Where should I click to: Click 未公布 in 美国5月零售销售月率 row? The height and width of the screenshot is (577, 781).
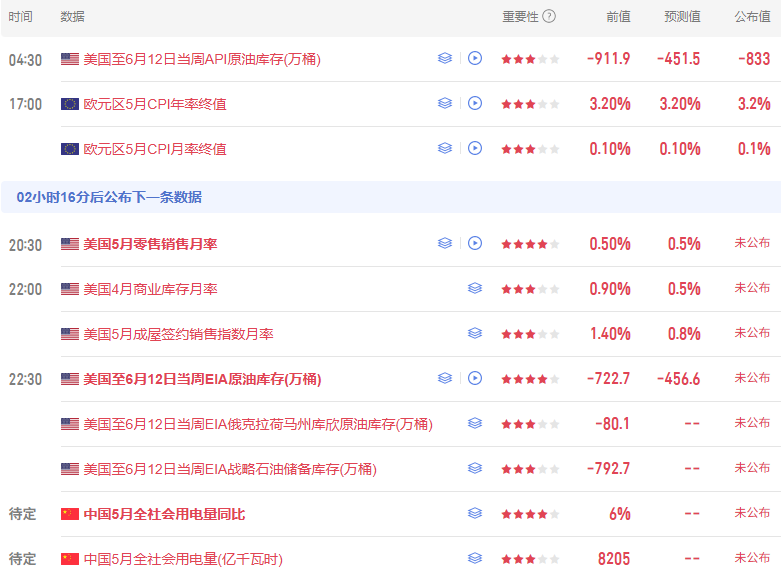tap(752, 243)
